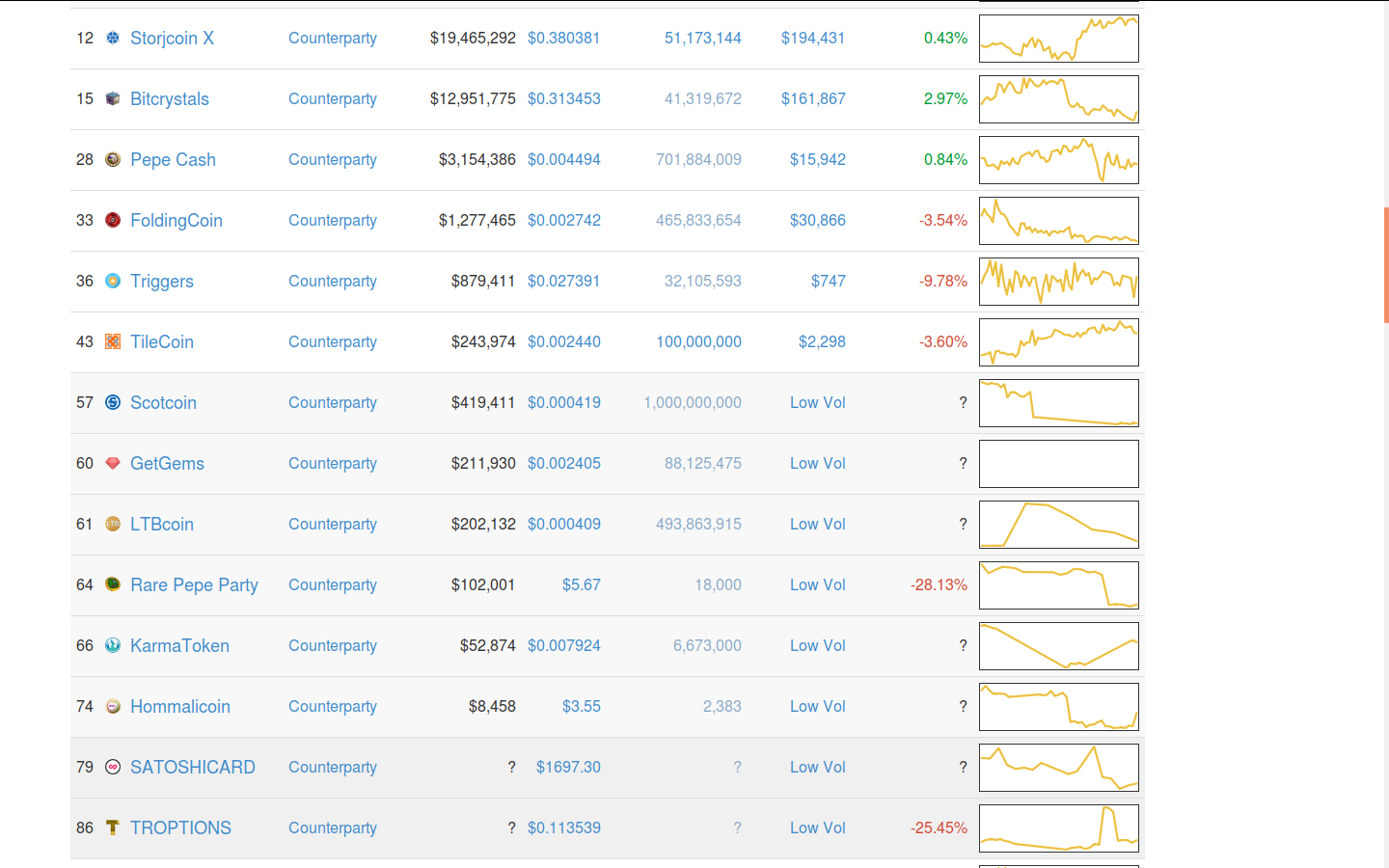Open the KarmaToken page
Image resolution: width=1389 pixels, height=868 pixels.
179,645
